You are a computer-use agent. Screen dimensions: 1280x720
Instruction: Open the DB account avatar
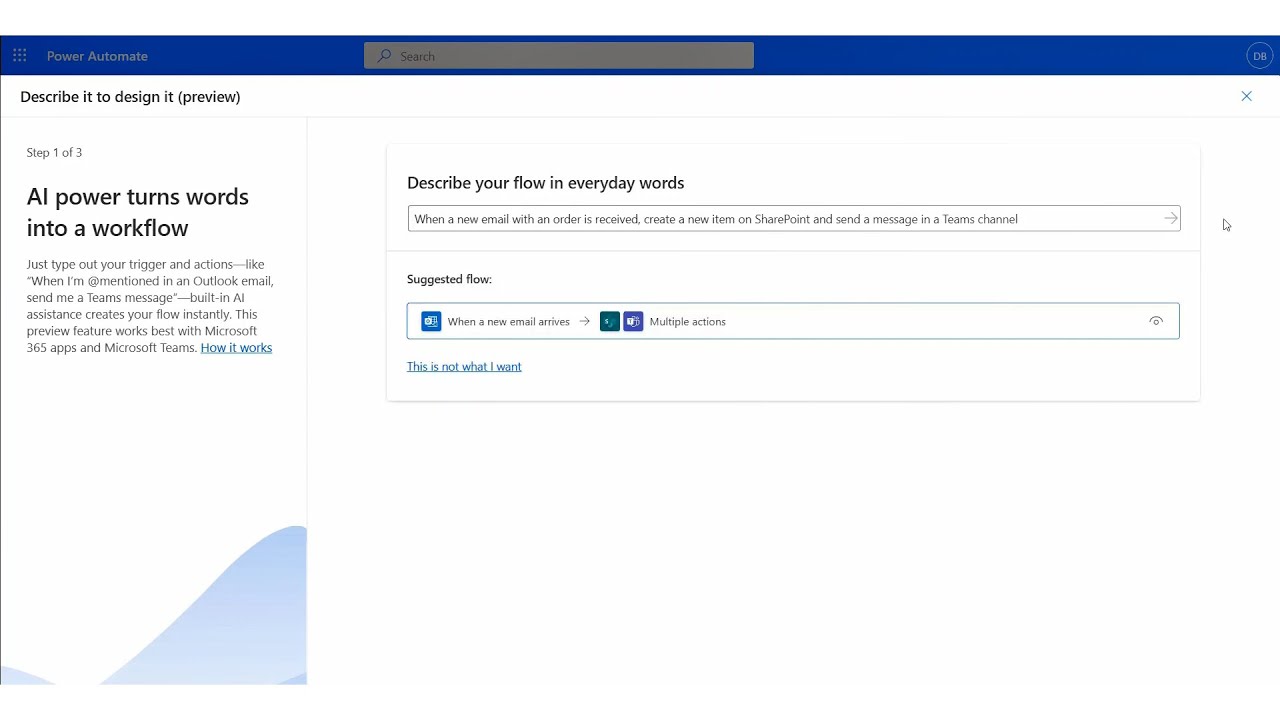coord(1260,56)
